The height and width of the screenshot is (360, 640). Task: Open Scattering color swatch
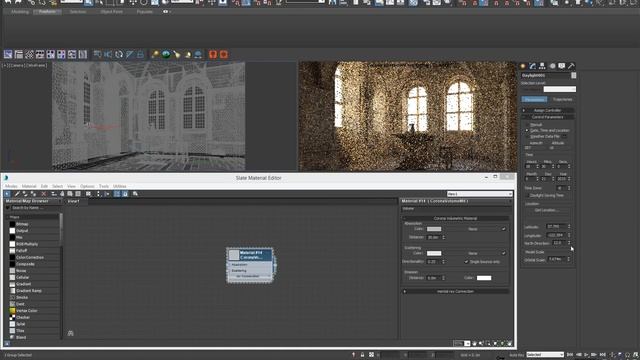coord(434,253)
